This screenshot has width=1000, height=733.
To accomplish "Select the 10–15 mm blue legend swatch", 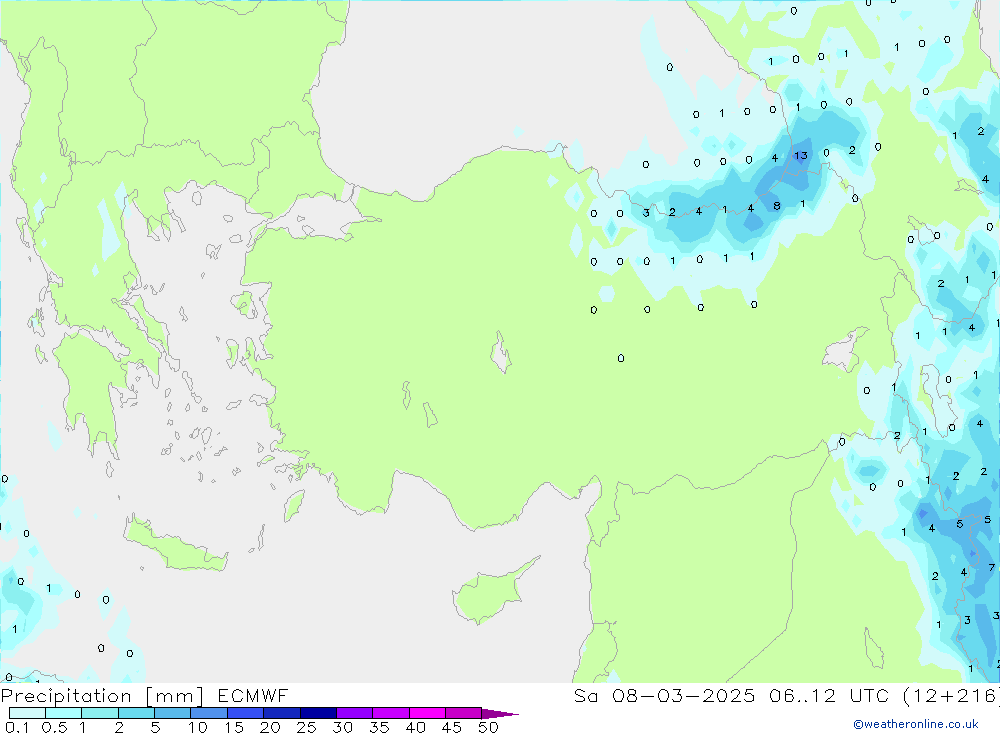I will (209, 713).
